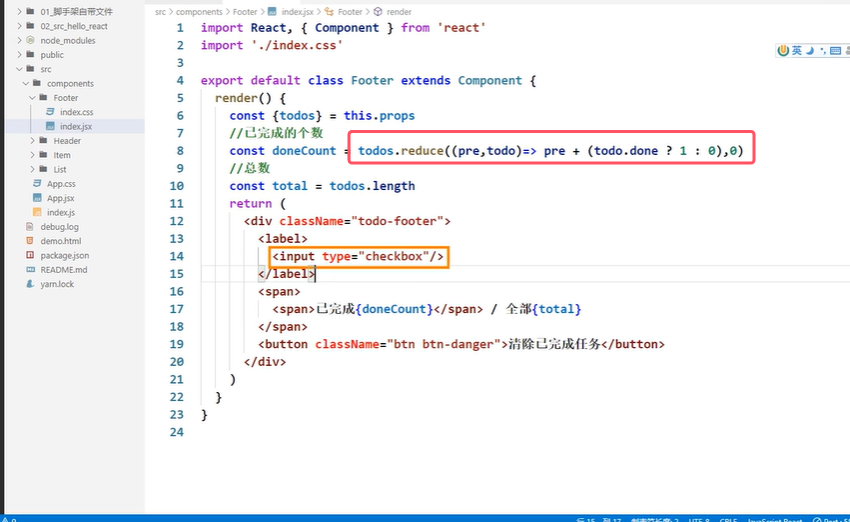Click the render breadcrumb label
850x522 pixels.
click(x=399, y=11)
